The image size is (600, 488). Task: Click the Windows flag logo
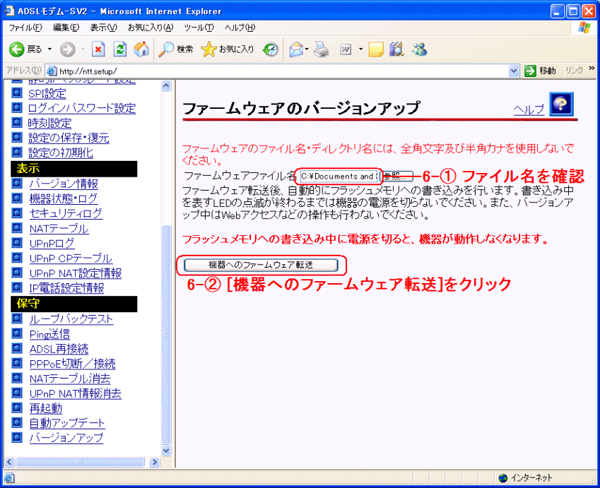[x=584, y=28]
